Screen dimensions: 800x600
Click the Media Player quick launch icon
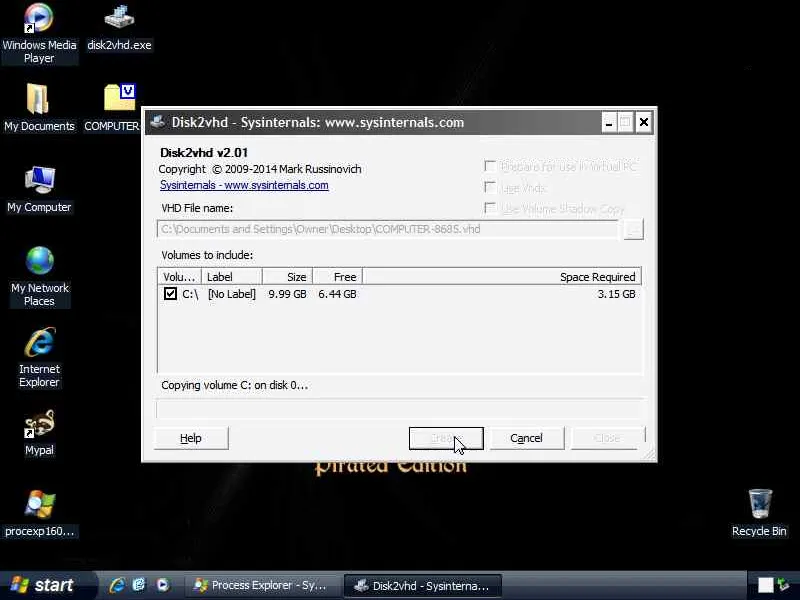pyautogui.click(x=162, y=585)
